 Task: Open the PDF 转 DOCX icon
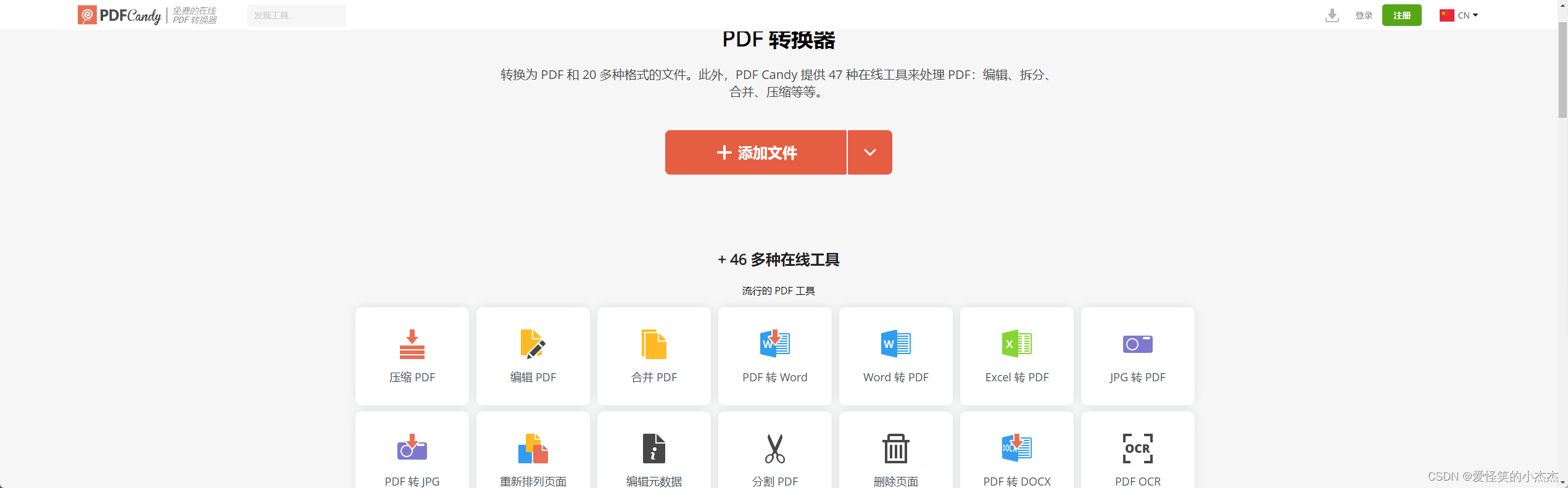pyautogui.click(x=1017, y=447)
